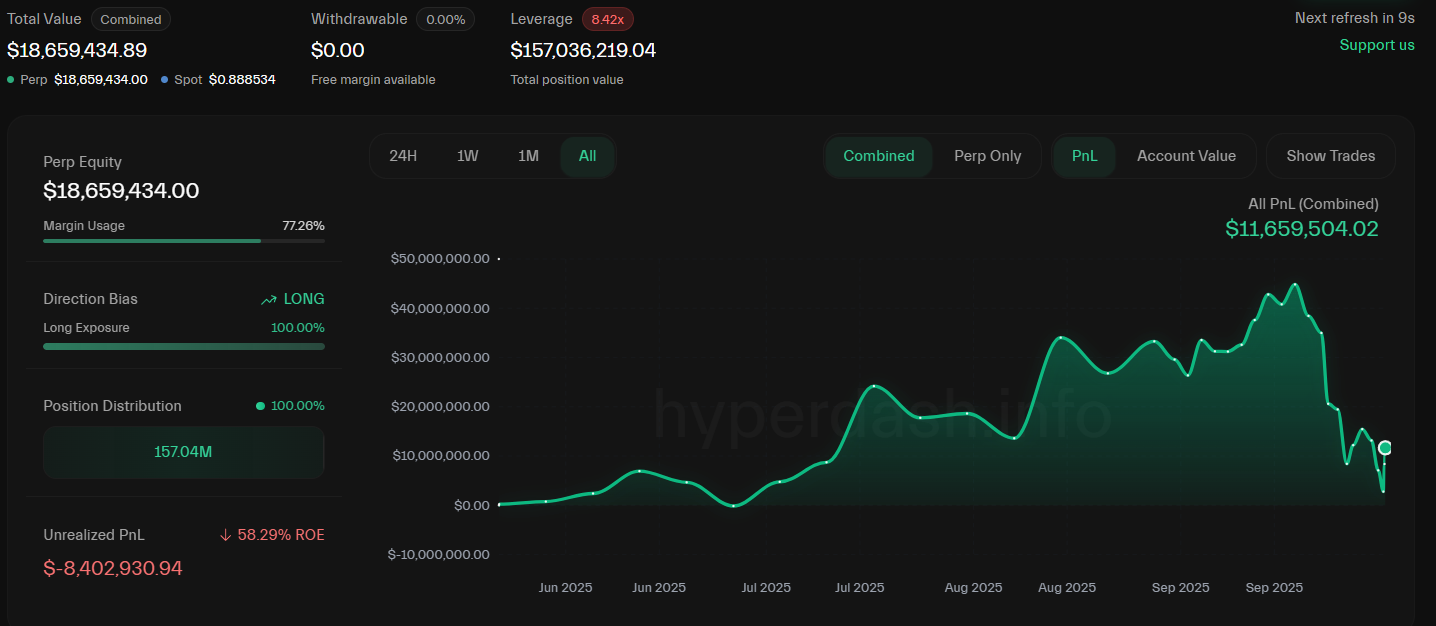The image size is (1436, 626).
Task: Click the Combined badge next to Total Value
Action: (x=131, y=19)
